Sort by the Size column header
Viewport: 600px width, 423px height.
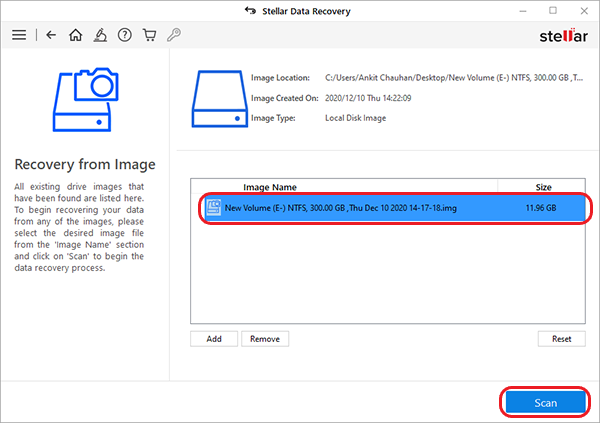click(x=543, y=186)
